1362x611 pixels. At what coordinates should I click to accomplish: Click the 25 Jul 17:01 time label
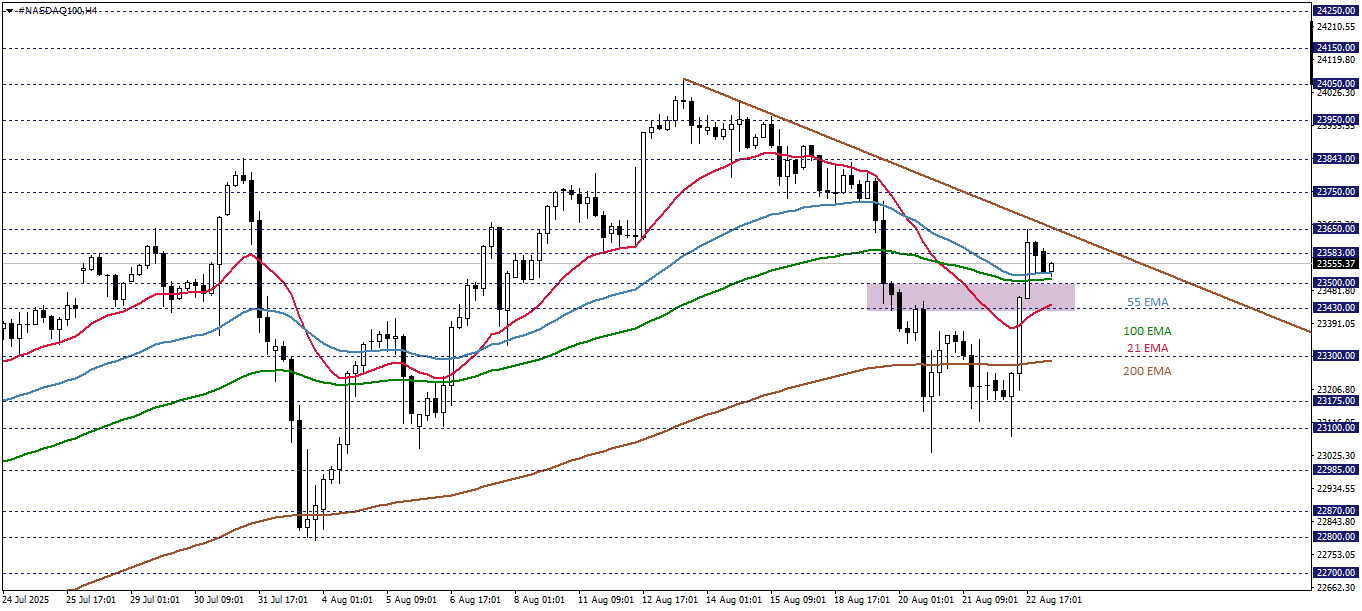point(89,601)
